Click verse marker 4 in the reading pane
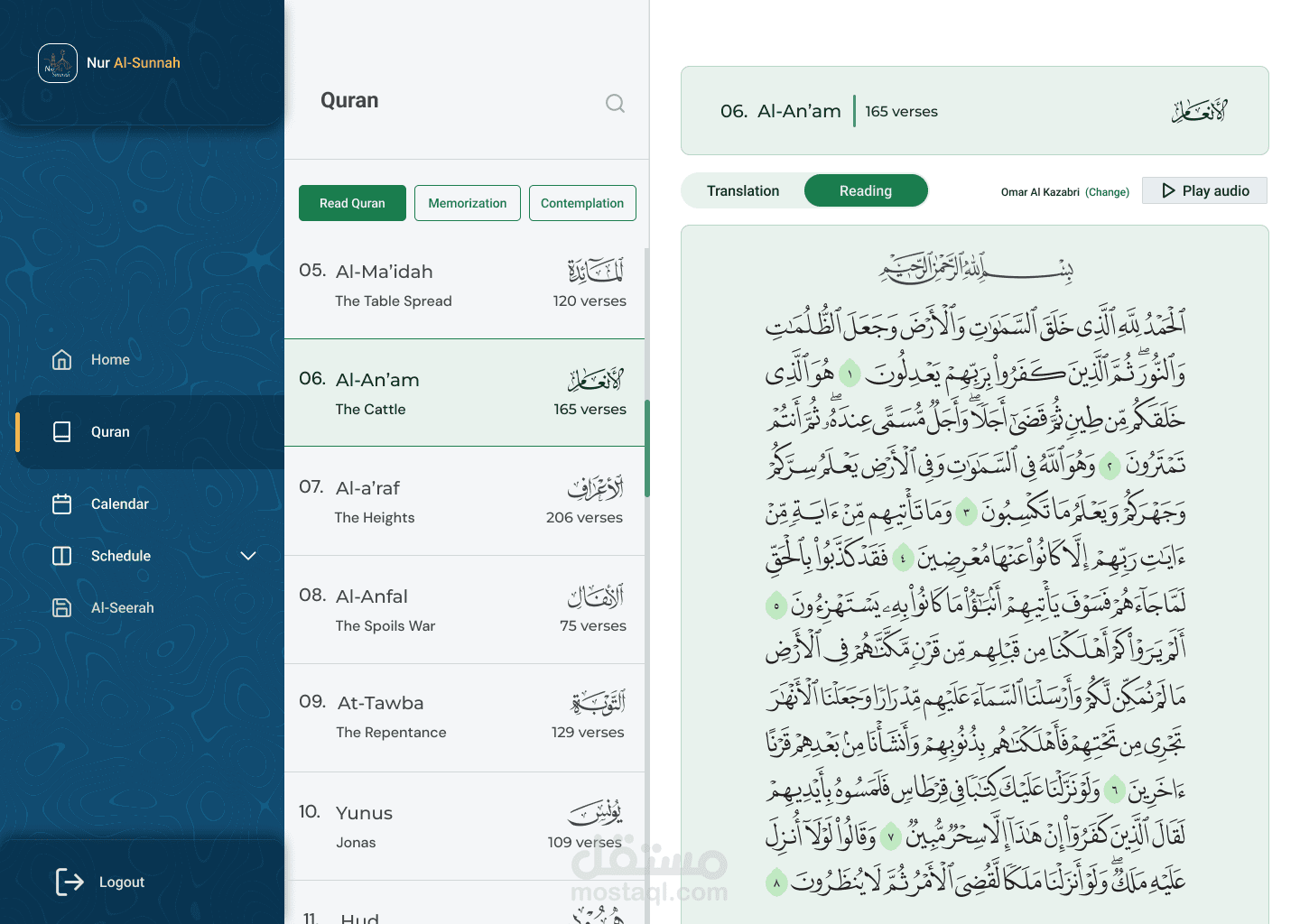1300x924 pixels. tap(903, 559)
